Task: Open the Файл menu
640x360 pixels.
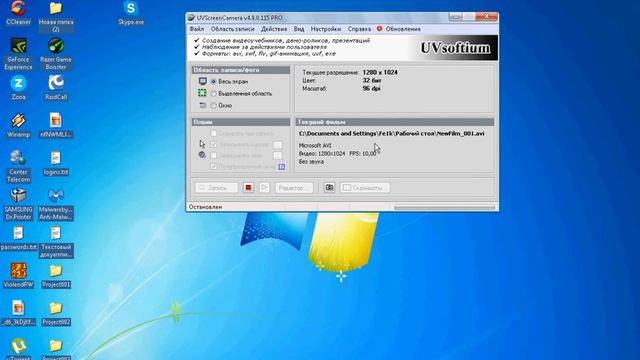Action: 196,29
